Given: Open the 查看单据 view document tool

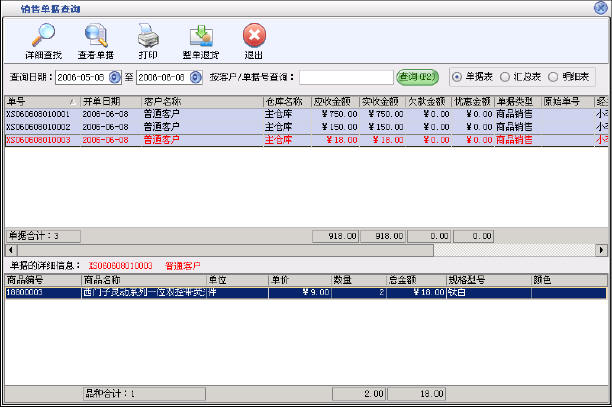Looking at the screenshot, I should click(x=94, y=39).
